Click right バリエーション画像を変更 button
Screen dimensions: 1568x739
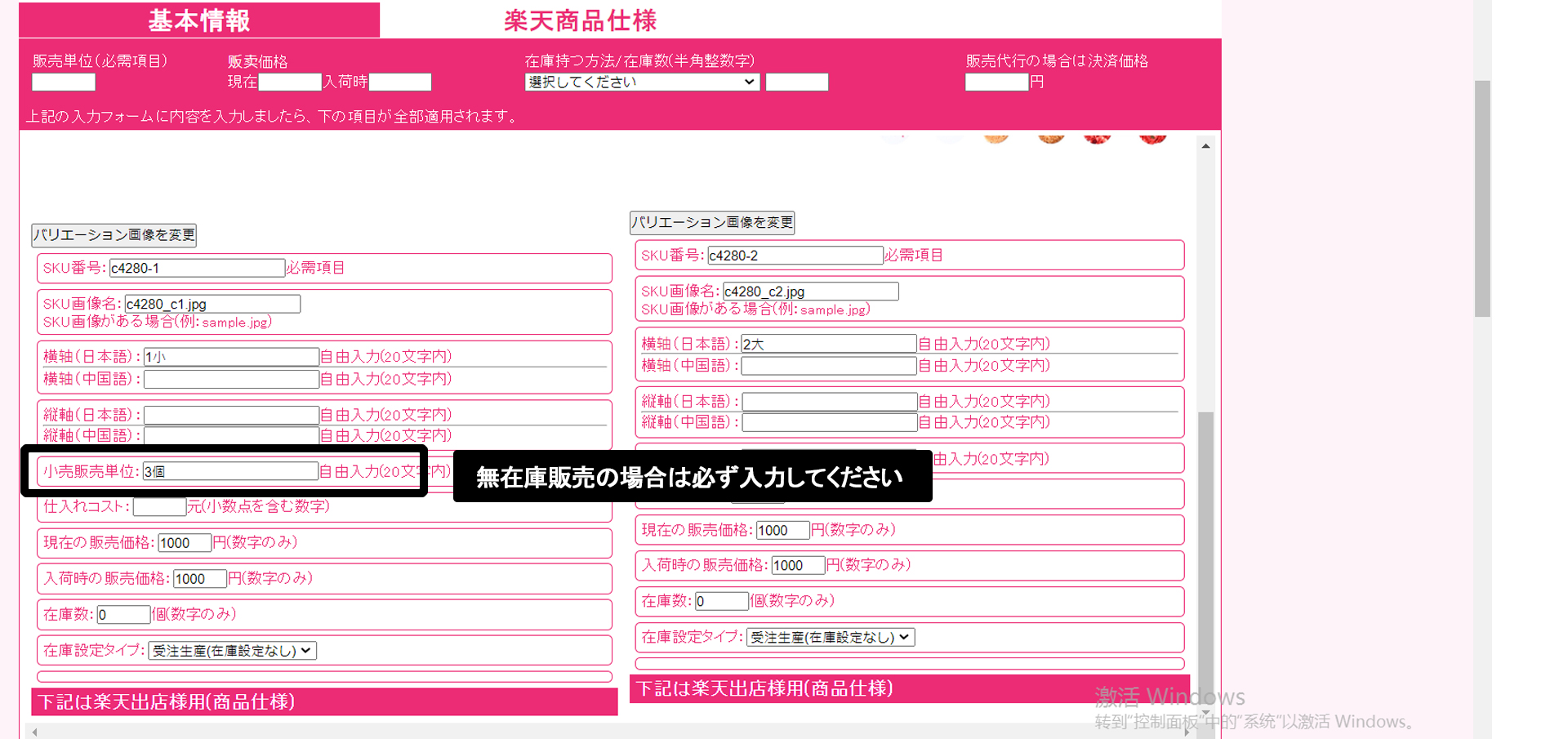point(712,222)
